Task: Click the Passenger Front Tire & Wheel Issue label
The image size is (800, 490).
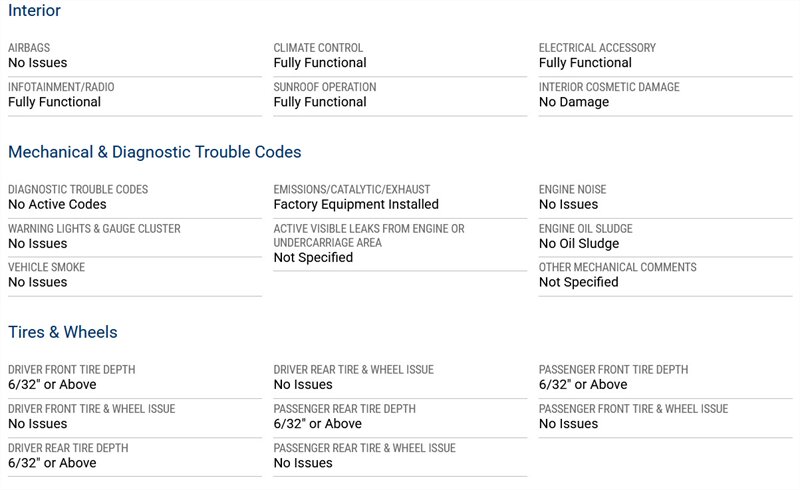Action: click(633, 408)
